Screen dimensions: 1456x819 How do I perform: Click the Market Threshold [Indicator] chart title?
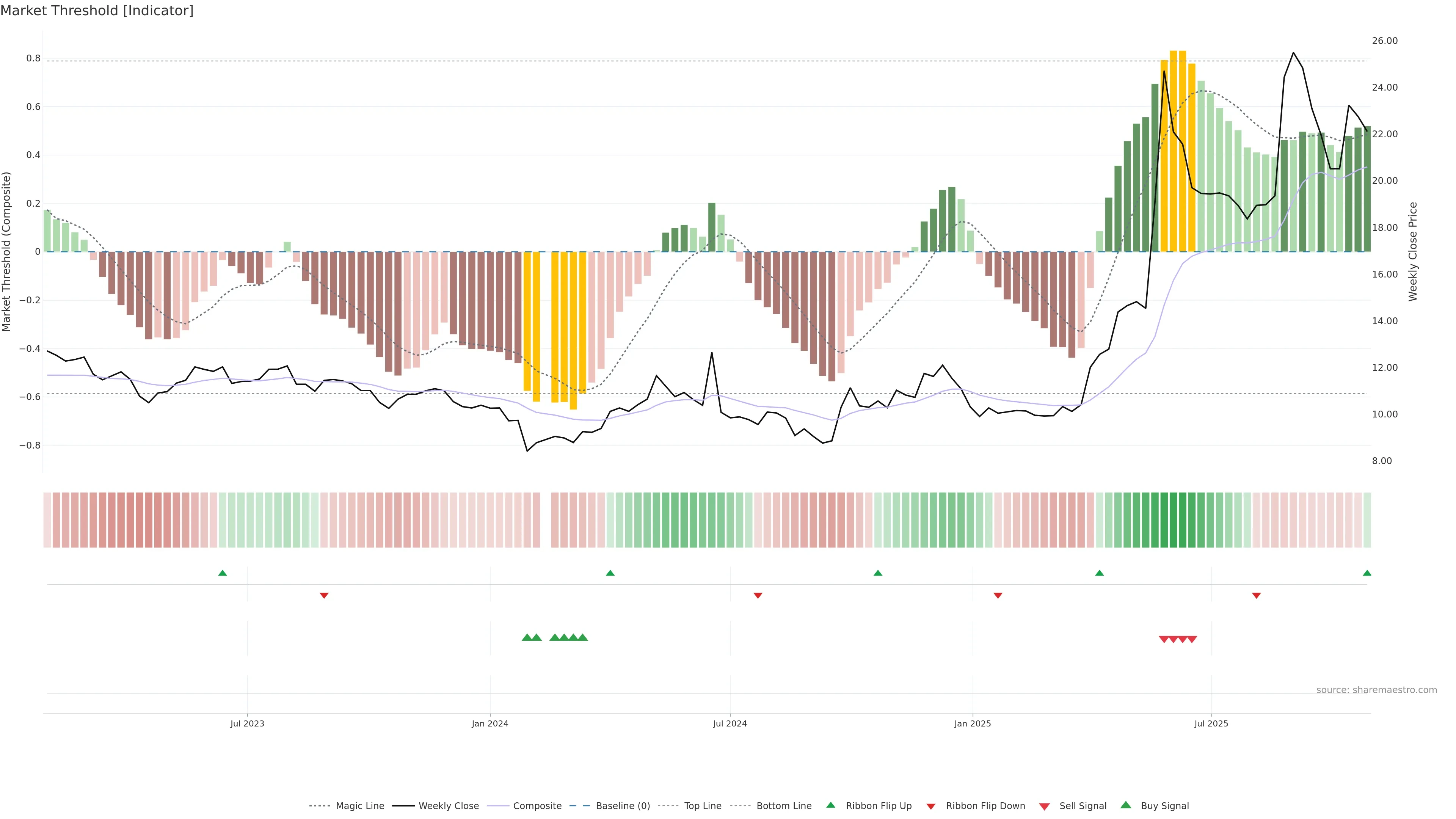coord(97,11)
